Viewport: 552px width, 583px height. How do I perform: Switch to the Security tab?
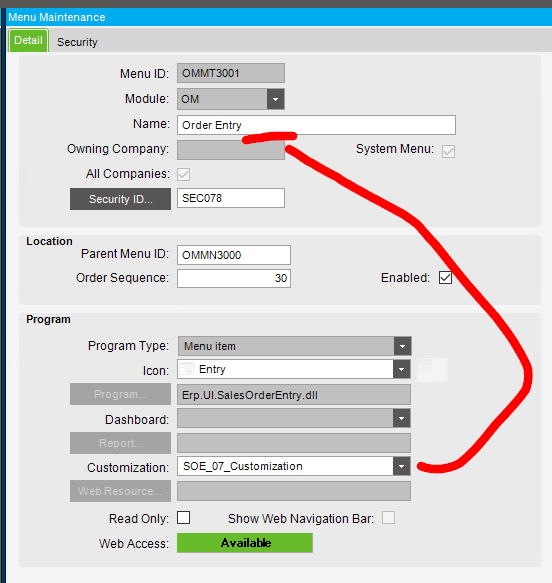coord(77,42)
